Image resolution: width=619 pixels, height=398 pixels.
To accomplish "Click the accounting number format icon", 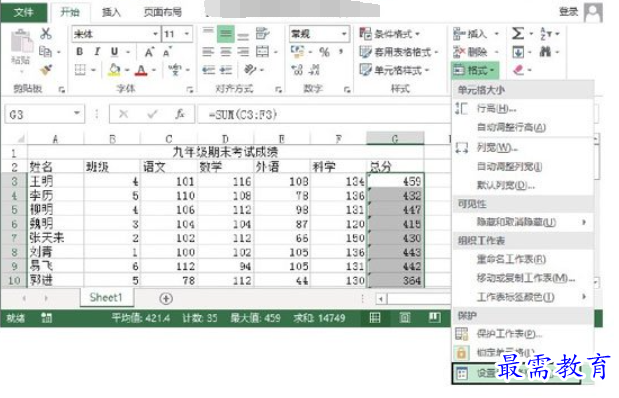I will coord(297,52).
